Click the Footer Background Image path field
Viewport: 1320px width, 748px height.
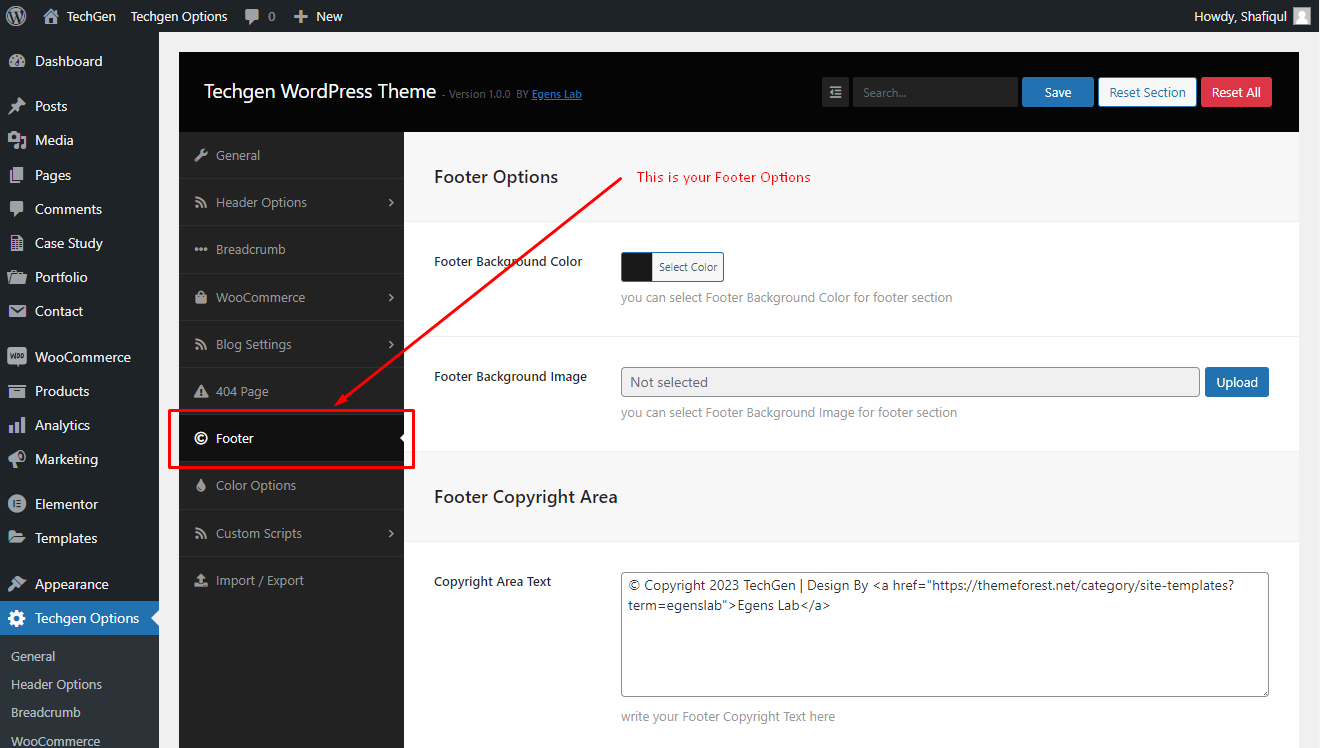coord(910,382)
